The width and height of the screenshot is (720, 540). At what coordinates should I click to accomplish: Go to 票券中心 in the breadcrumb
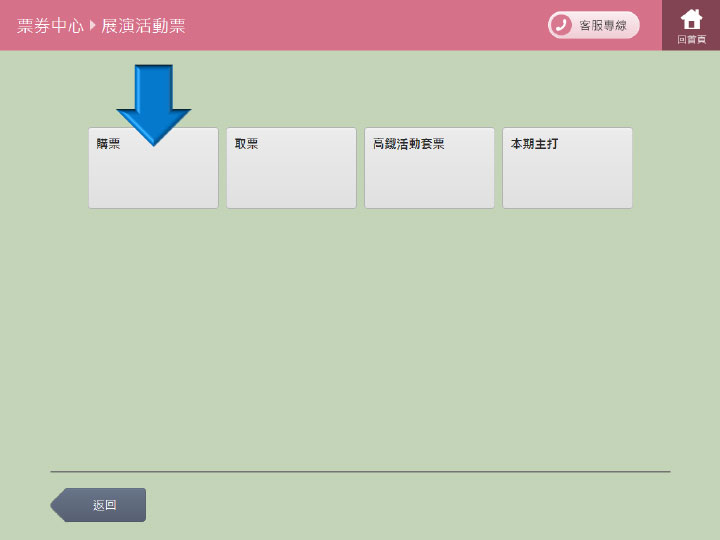pyautogui.click(x=50, y=26)
